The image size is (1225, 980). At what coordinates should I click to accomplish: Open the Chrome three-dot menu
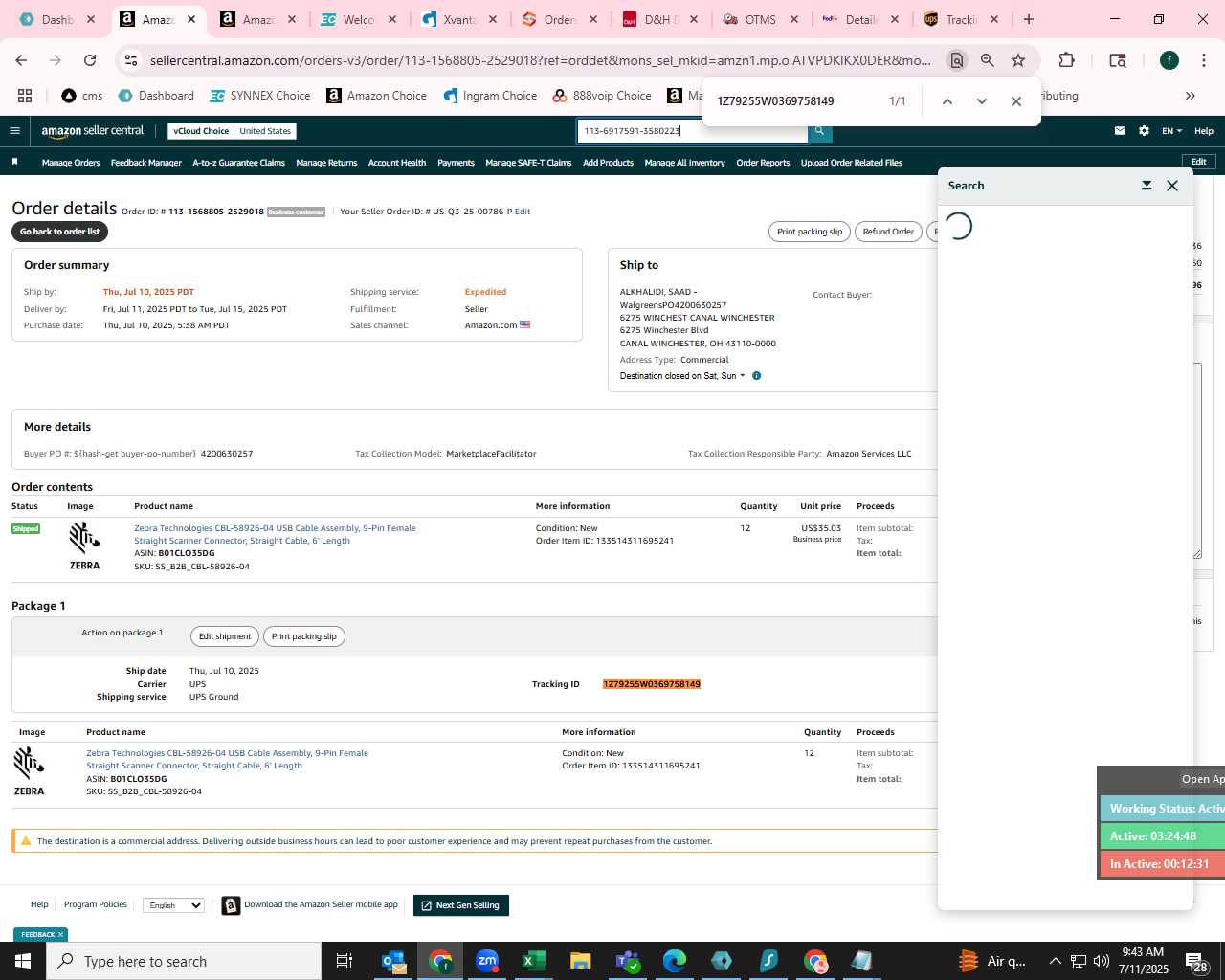(x=1203, y=60)
